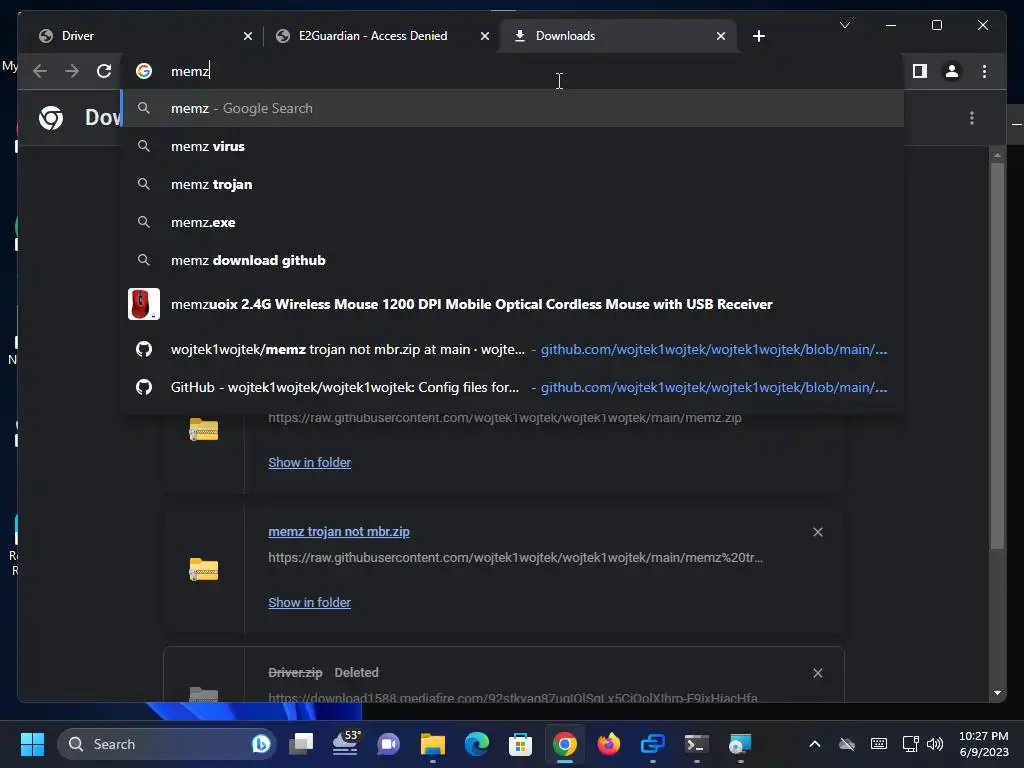Show memz.zip download in folder

(x=310, y=462)
